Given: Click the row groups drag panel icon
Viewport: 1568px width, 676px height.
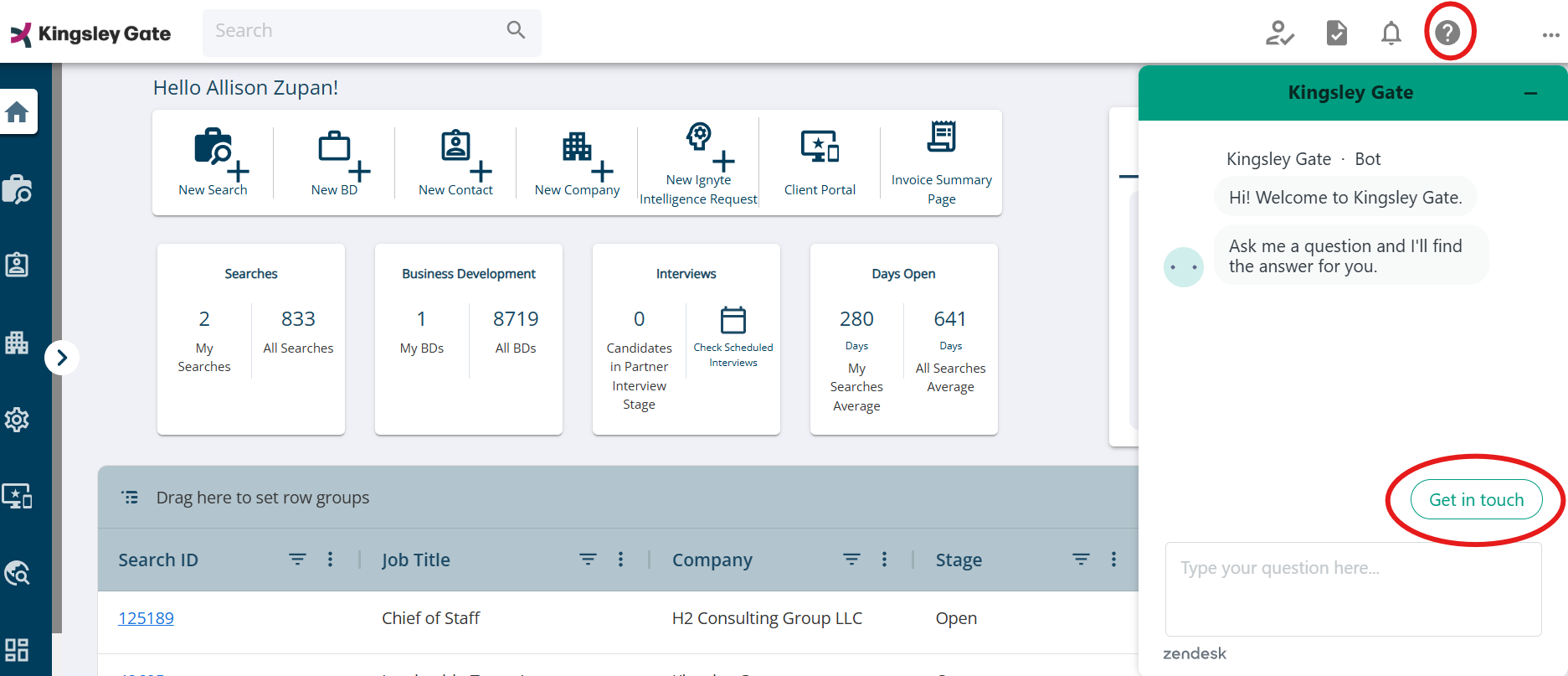Looking at the screenshot, I should point(130,498).
